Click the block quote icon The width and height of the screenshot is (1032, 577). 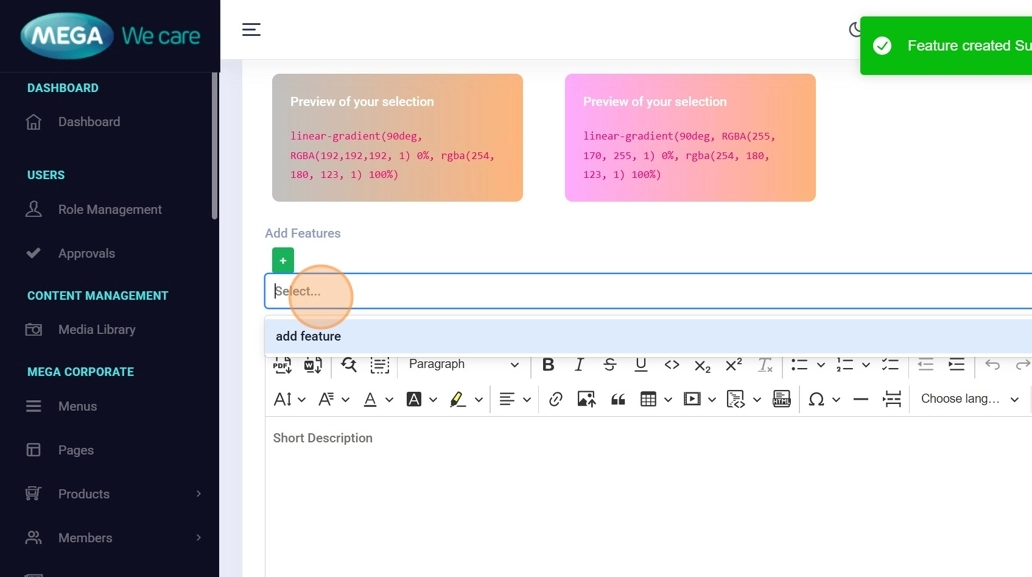point(618,399)
